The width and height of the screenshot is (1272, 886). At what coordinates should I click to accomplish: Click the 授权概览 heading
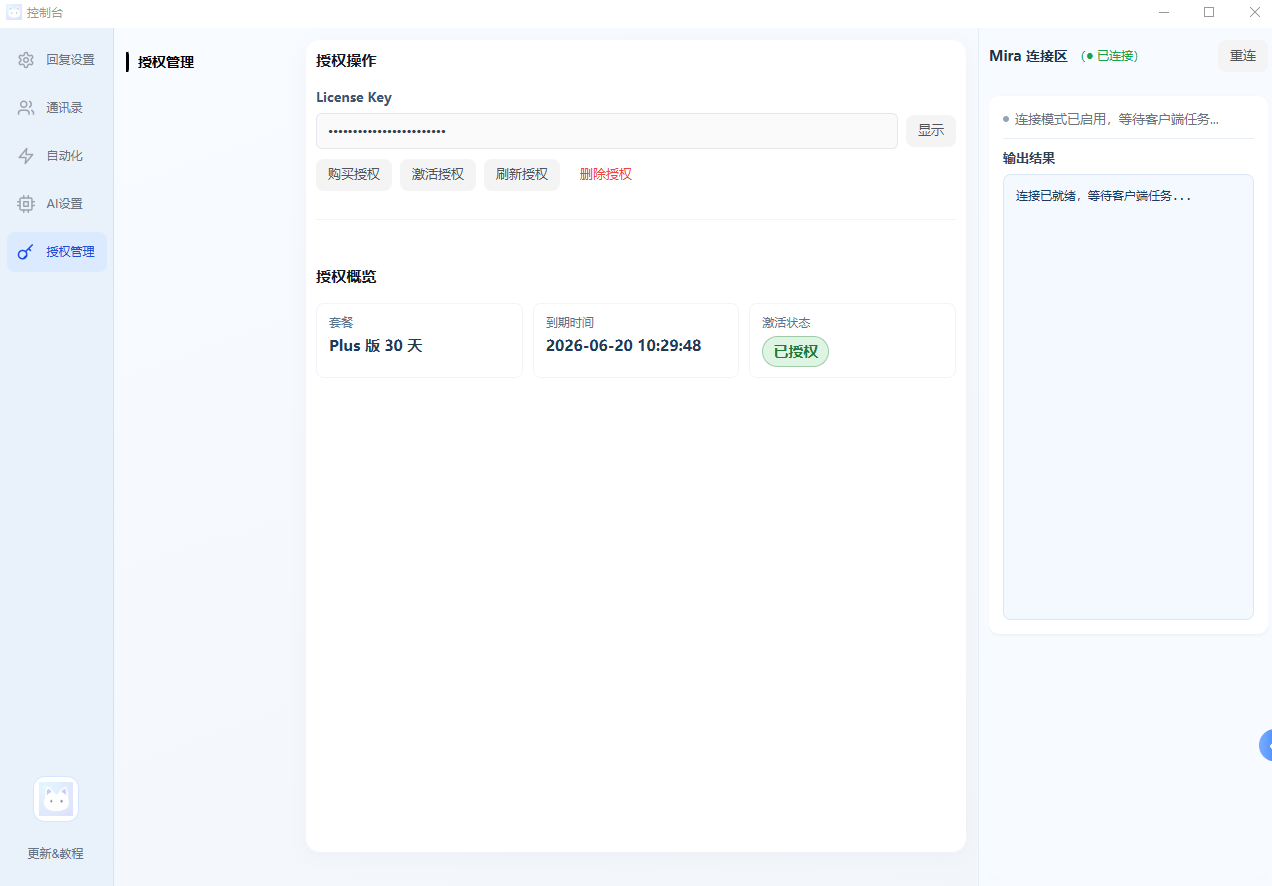tap(346, 277)
